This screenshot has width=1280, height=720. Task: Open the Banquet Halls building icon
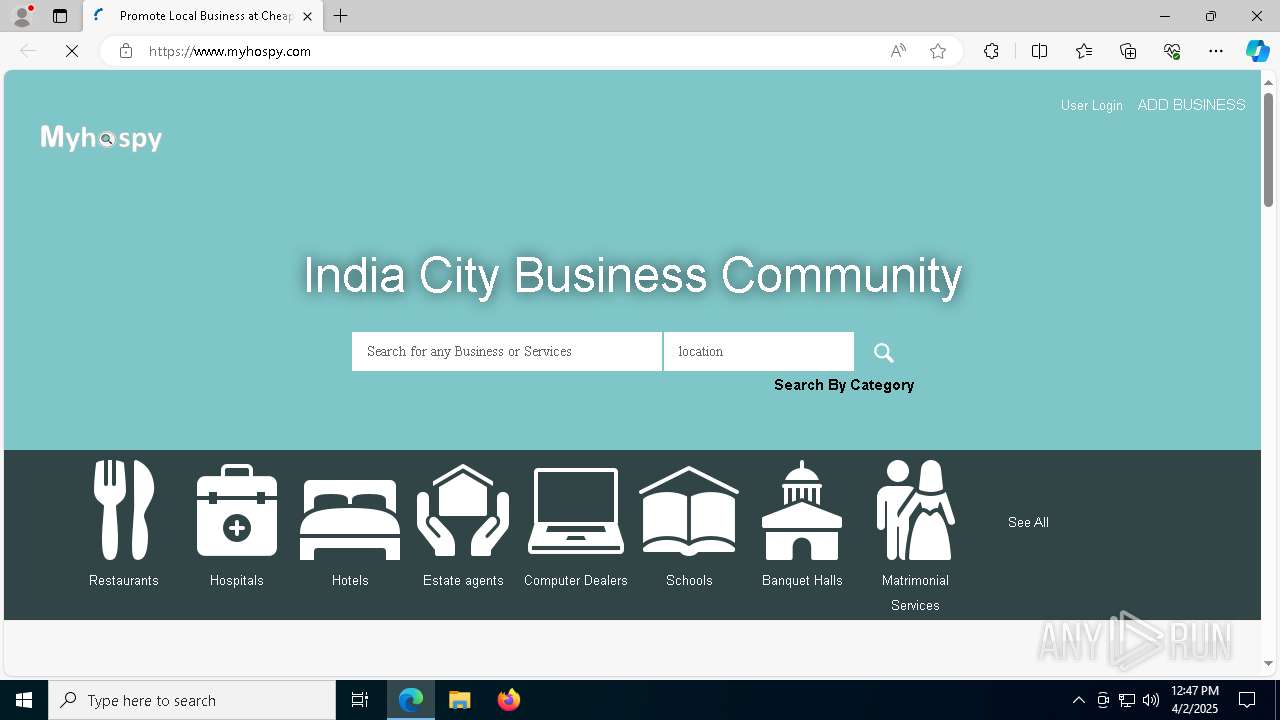tap(802, 510)
